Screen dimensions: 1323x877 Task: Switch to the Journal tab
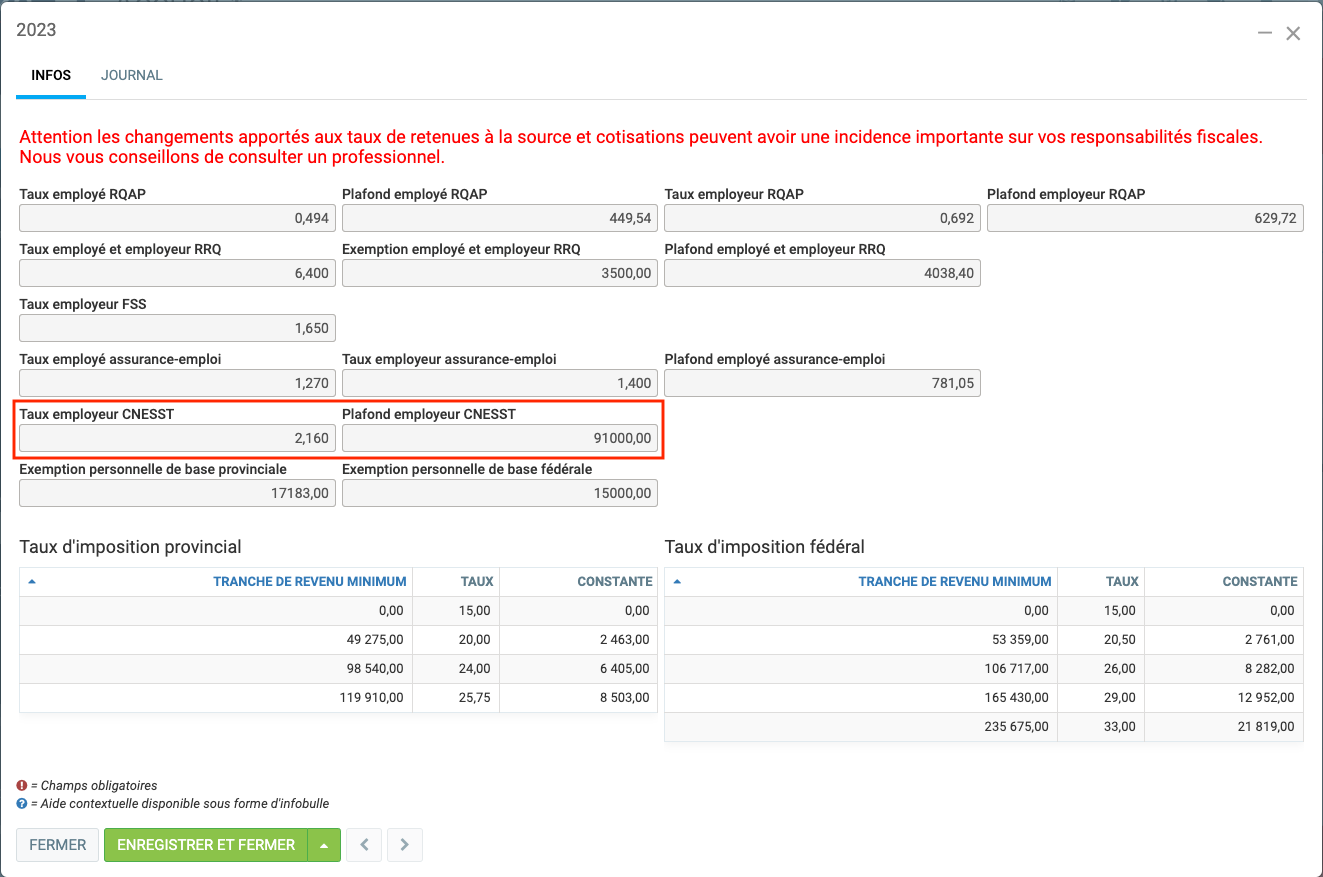131,75
